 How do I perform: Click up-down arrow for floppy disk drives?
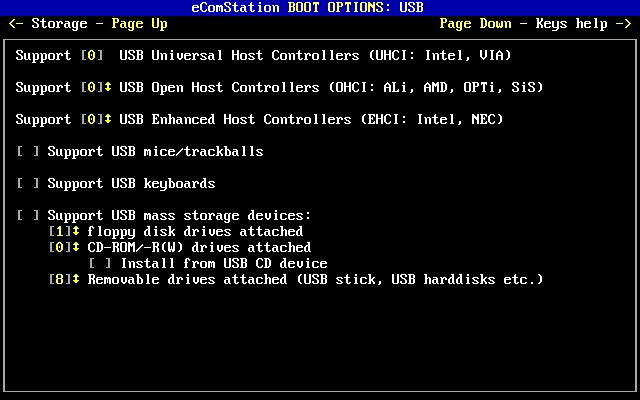[76, 231]
